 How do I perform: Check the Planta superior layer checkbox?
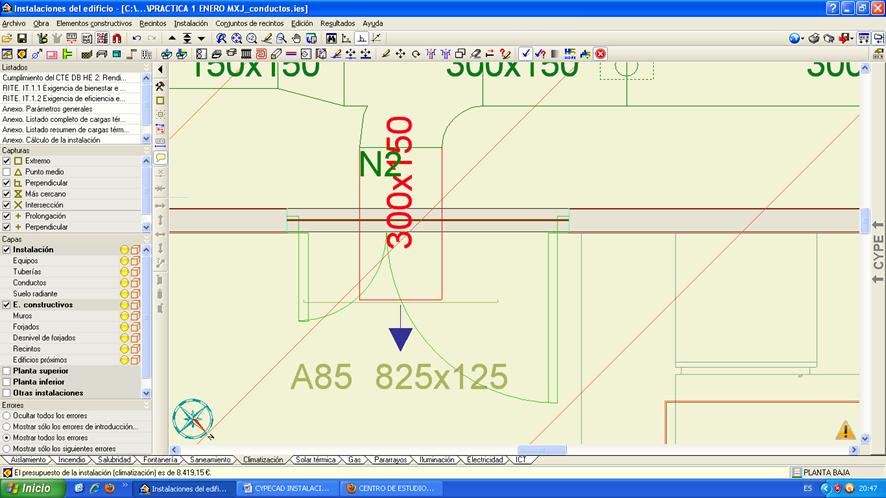7,371
